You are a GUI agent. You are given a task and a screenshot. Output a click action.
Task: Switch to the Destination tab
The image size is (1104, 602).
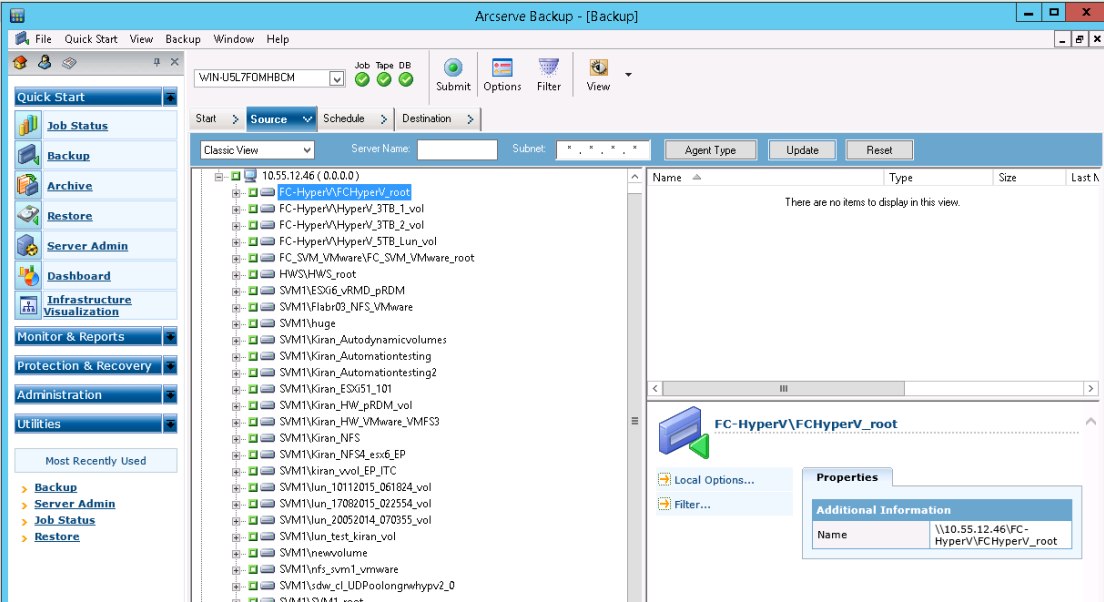437,118
